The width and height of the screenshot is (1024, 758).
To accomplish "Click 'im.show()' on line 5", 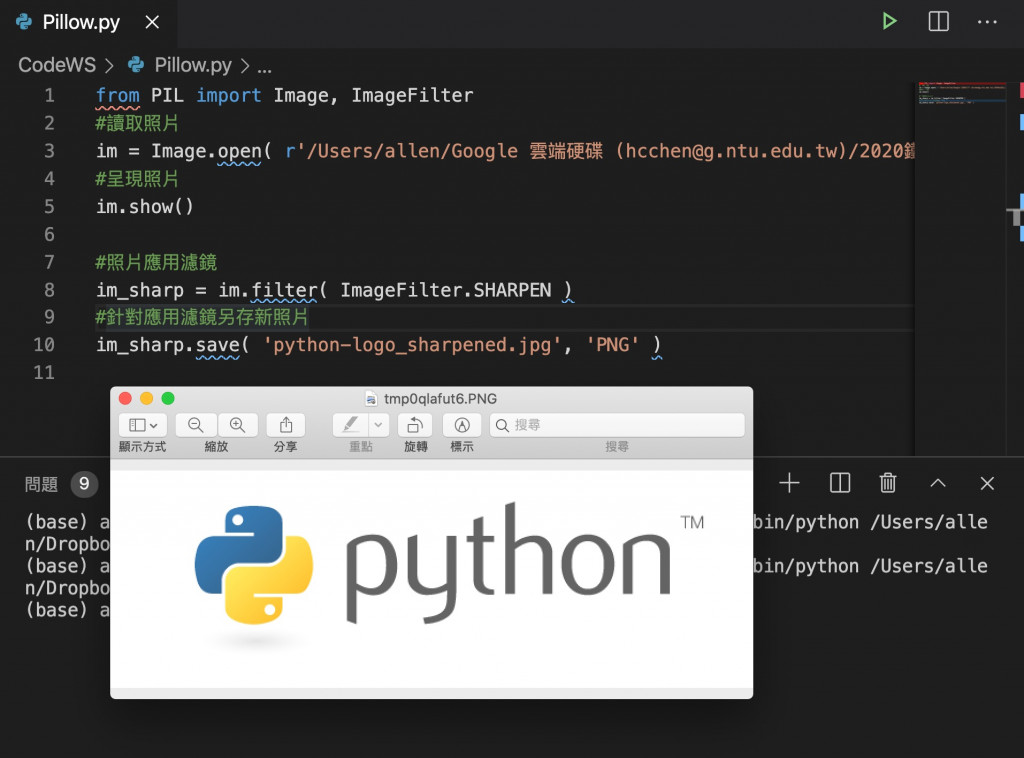I will [144, 207].
